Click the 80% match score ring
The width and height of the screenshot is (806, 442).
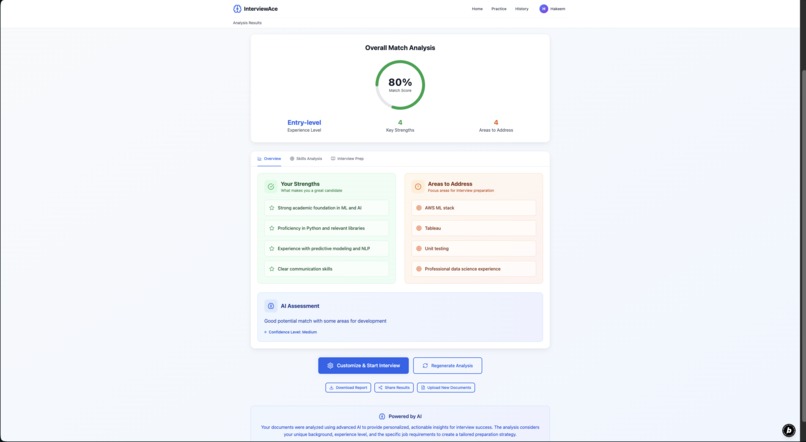tap(400, 85)
